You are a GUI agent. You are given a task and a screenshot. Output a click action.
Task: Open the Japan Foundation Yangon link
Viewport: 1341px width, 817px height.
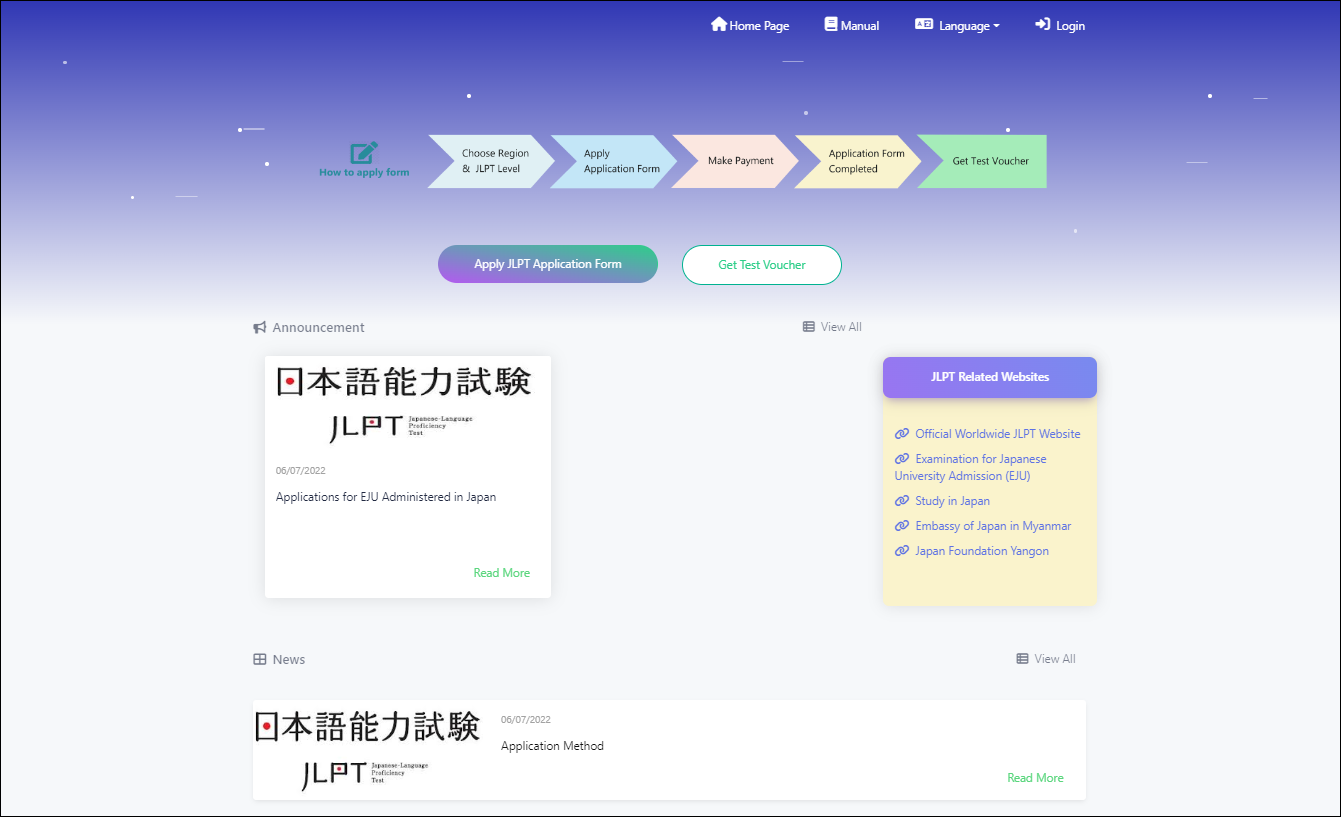pyautogui.click(x=982, y=551)
